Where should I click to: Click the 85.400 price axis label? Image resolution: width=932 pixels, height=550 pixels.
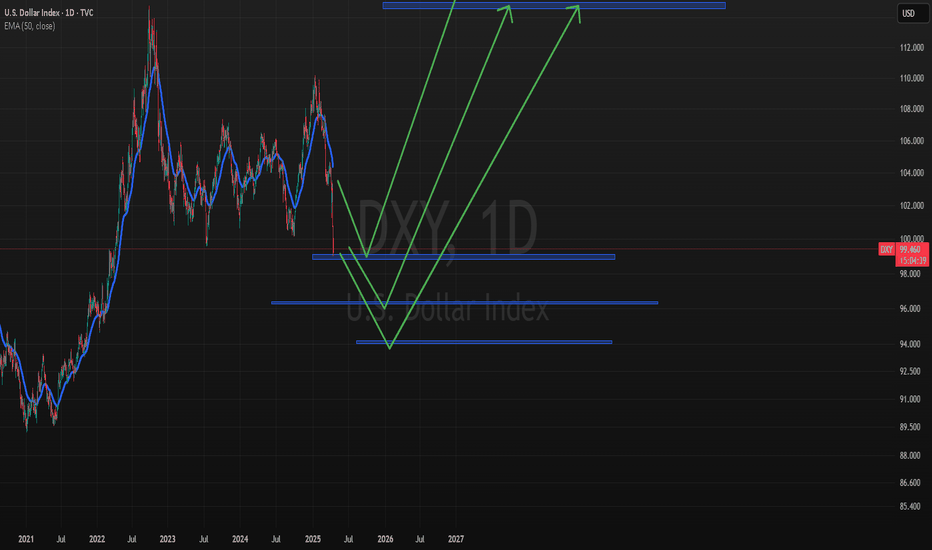910,507
